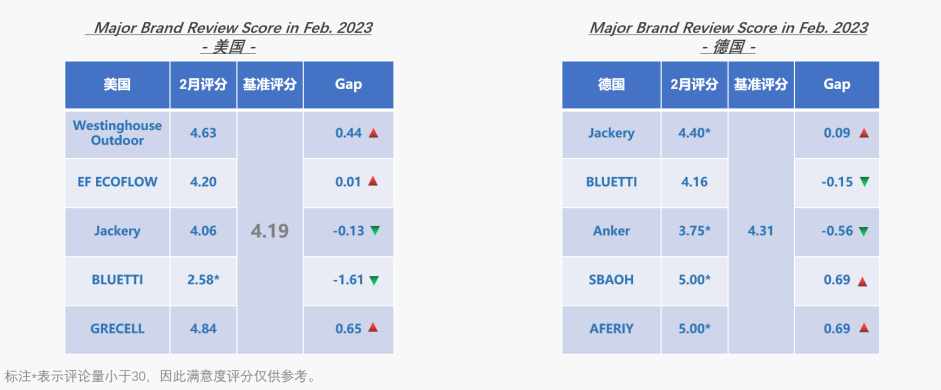
Task: Select the 德国 table header cell
Action: pos(611,85)
